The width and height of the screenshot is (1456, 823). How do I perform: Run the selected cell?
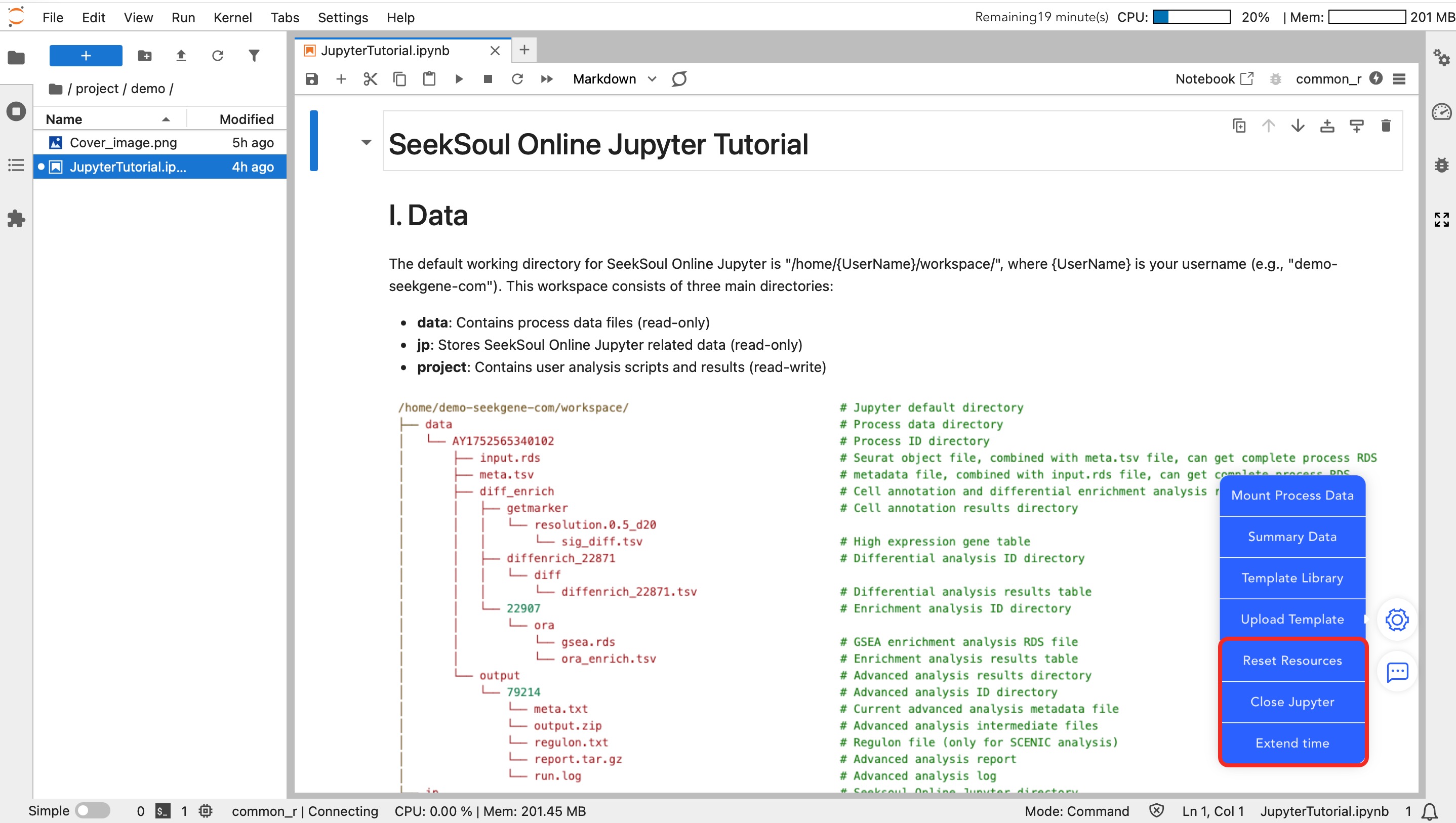[x=459, y=79]
